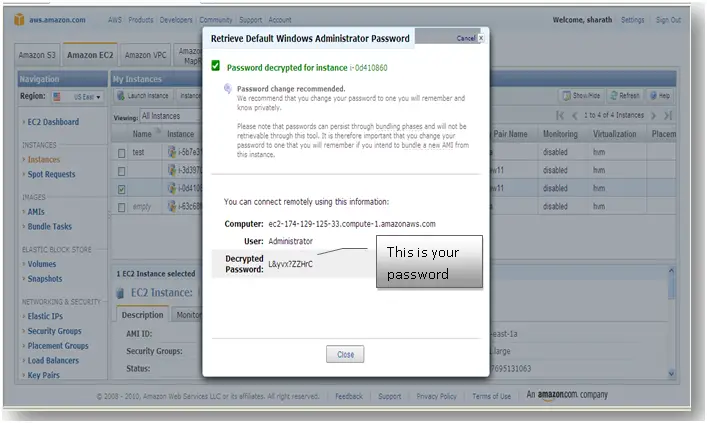Viewport: 707px width, 423px height.
Task: Click the details pane scrollbar down arrow
Action: coord(671,373)
